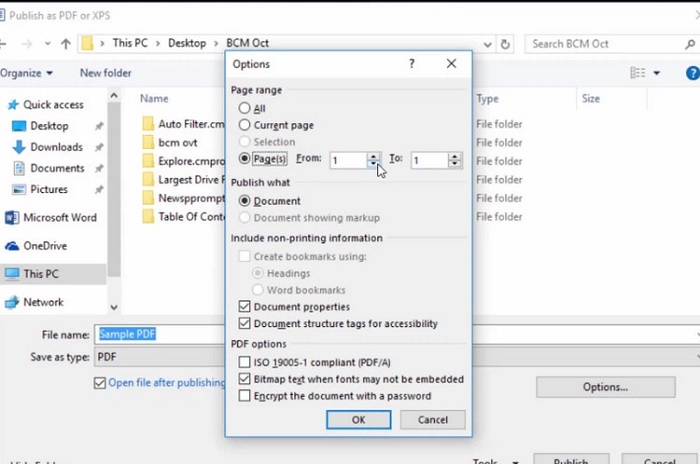Select Network in the navigation pane
This screenshot has height=464, width=700.
[34, 302]
